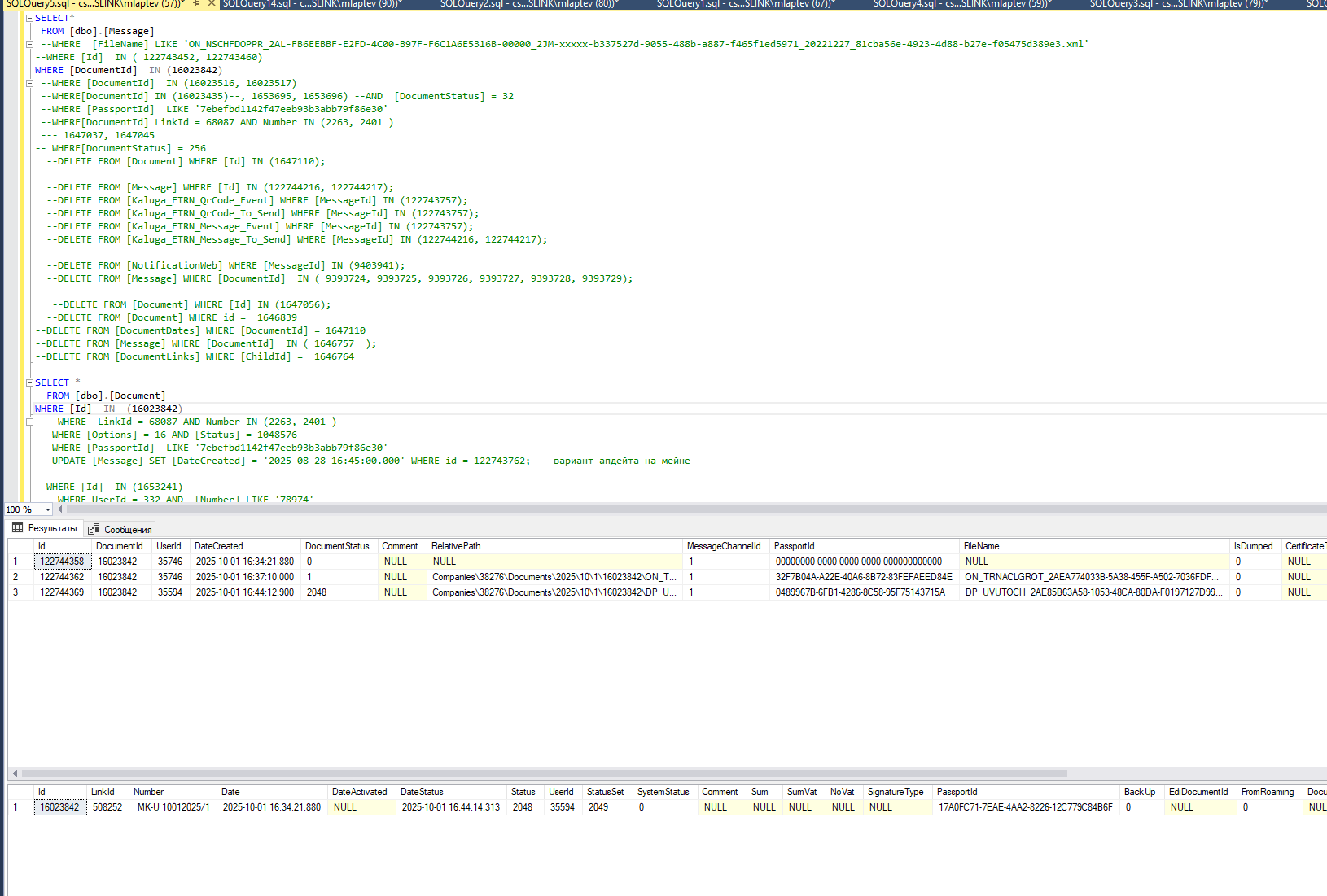Select cell Id 122744358
The width and height of the screenshot is (1327, 896).
[x=63, y=562]
